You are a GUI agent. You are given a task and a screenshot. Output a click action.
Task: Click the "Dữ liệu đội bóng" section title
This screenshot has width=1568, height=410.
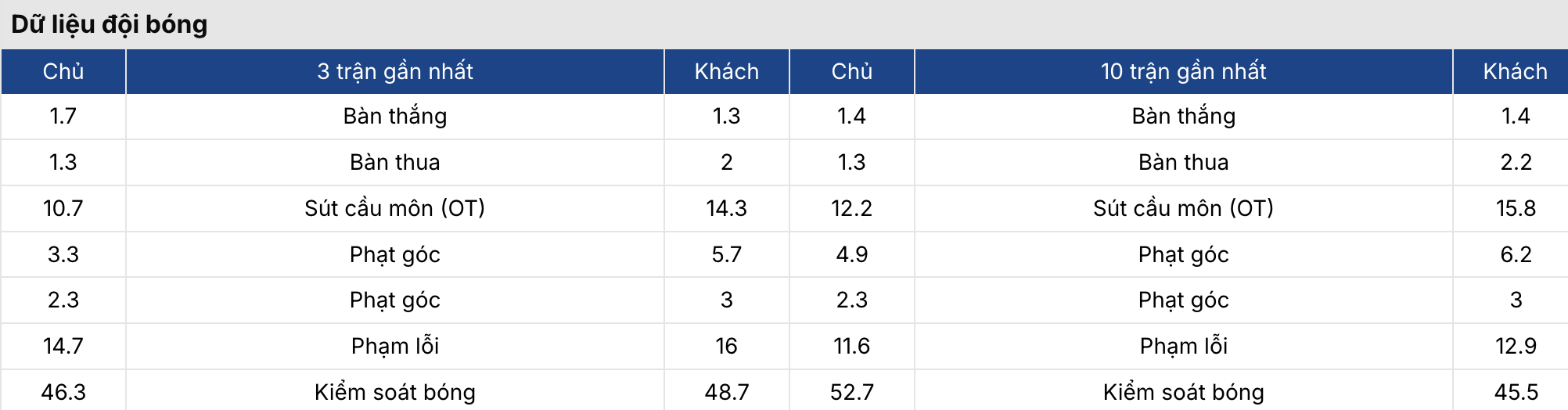110,24
